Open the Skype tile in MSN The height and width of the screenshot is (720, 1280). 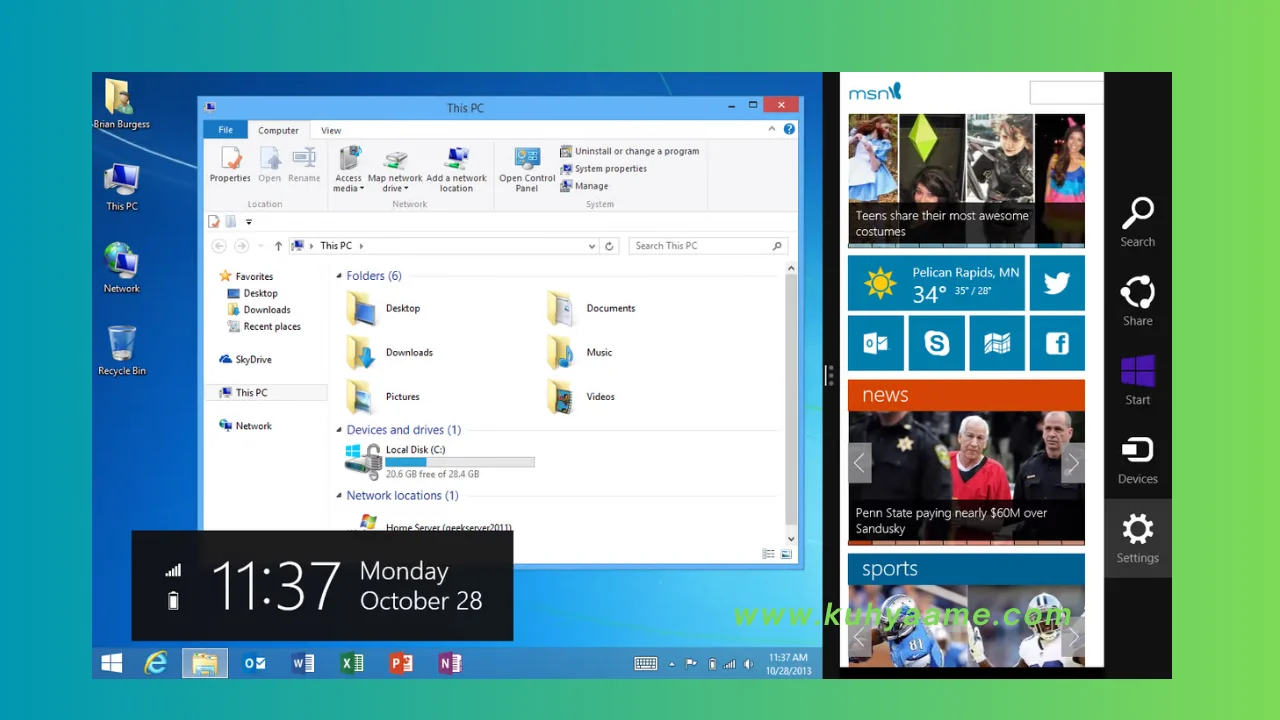tap(937, 343)
